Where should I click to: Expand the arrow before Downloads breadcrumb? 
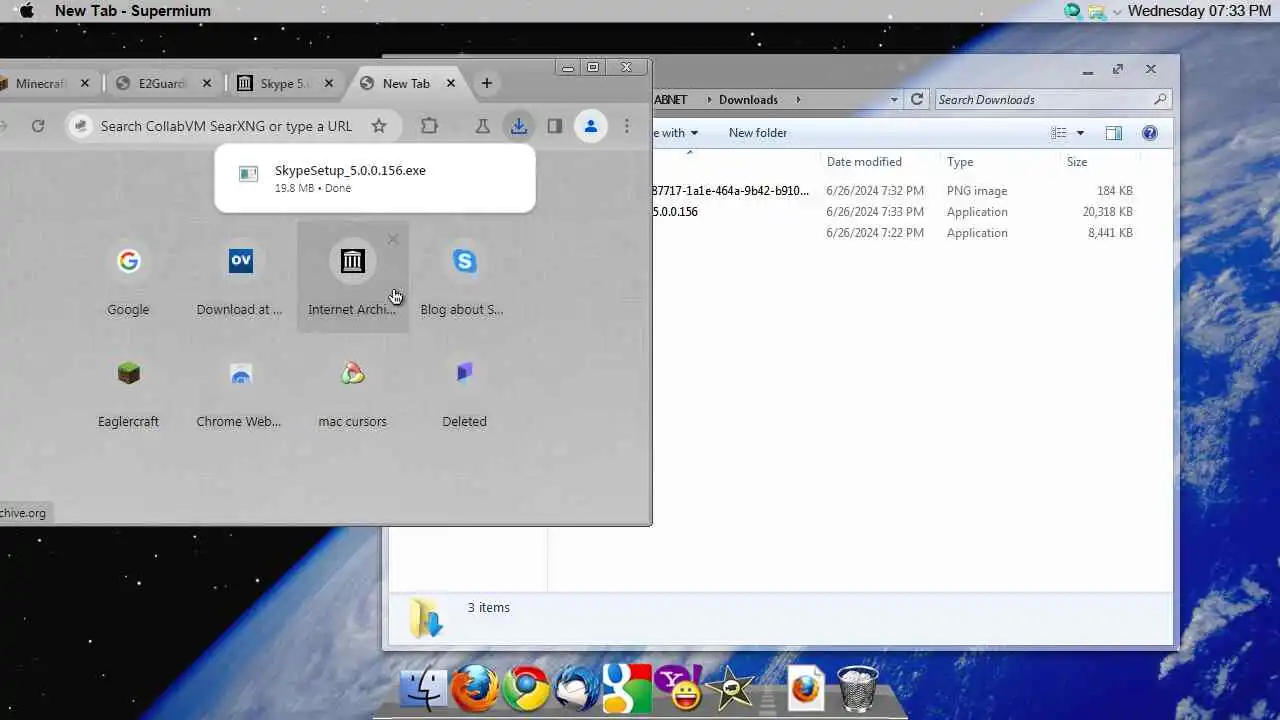pos(708,99)
